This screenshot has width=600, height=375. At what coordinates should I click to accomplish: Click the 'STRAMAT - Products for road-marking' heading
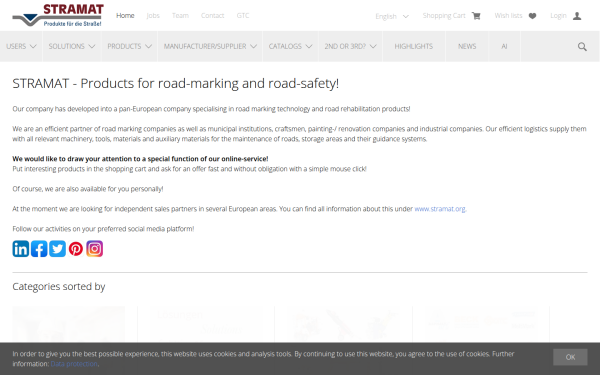coord(176,83)
